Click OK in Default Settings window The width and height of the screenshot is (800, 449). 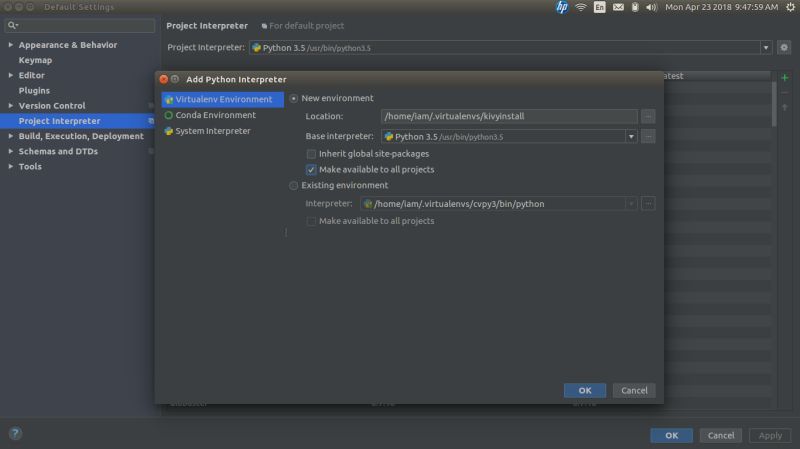click(671, 435)
